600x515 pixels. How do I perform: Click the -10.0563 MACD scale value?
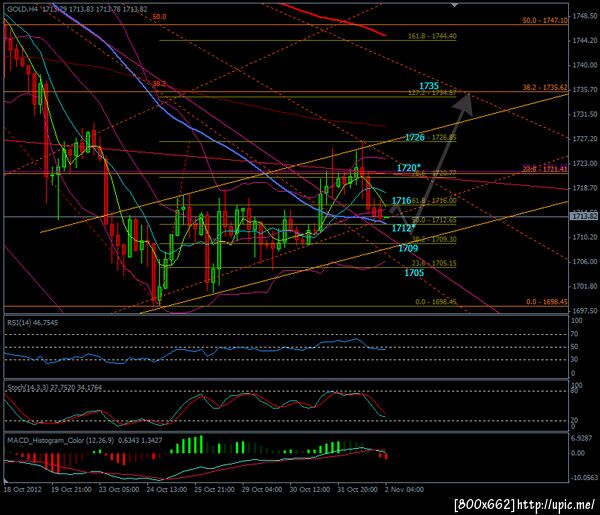click(584, 478)
